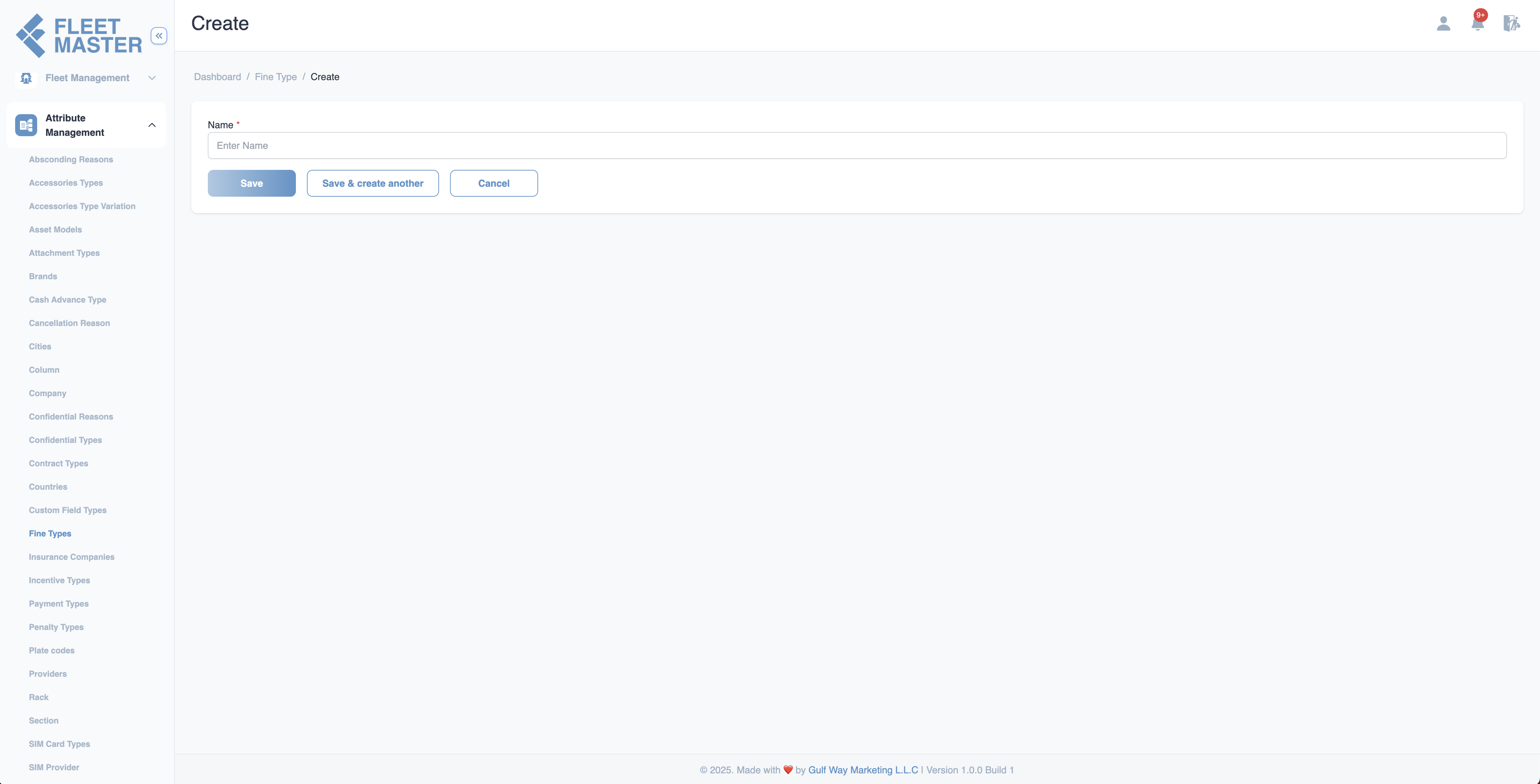Select the active Fine Types item
This screenshot has width=1540, height=784.
click(50, 533)
